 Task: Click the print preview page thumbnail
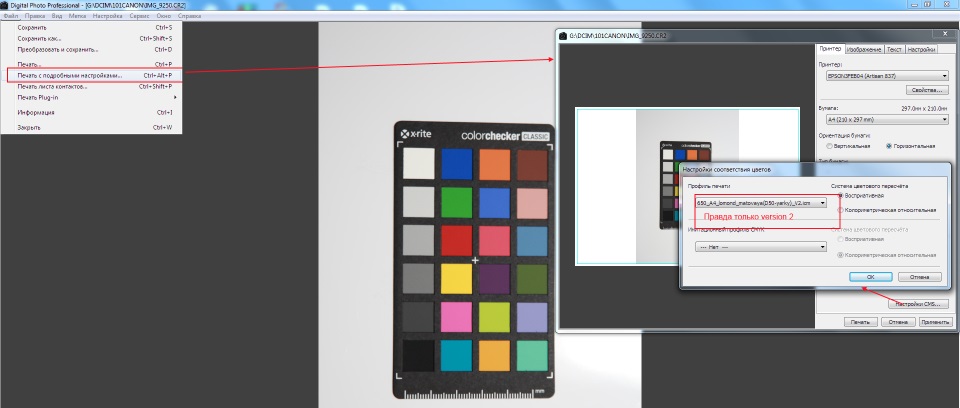coord(687,186)
